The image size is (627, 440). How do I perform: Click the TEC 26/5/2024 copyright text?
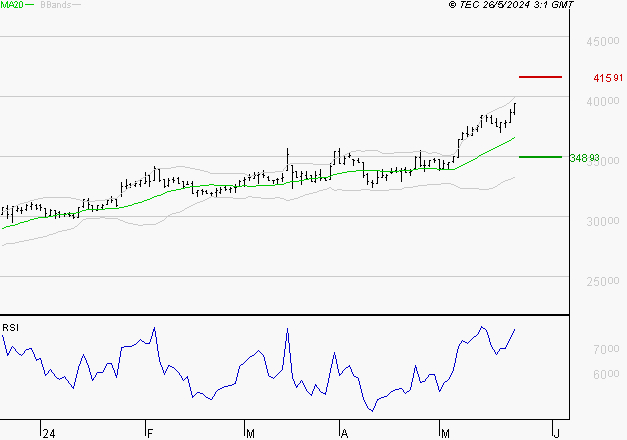pos(511,5)
